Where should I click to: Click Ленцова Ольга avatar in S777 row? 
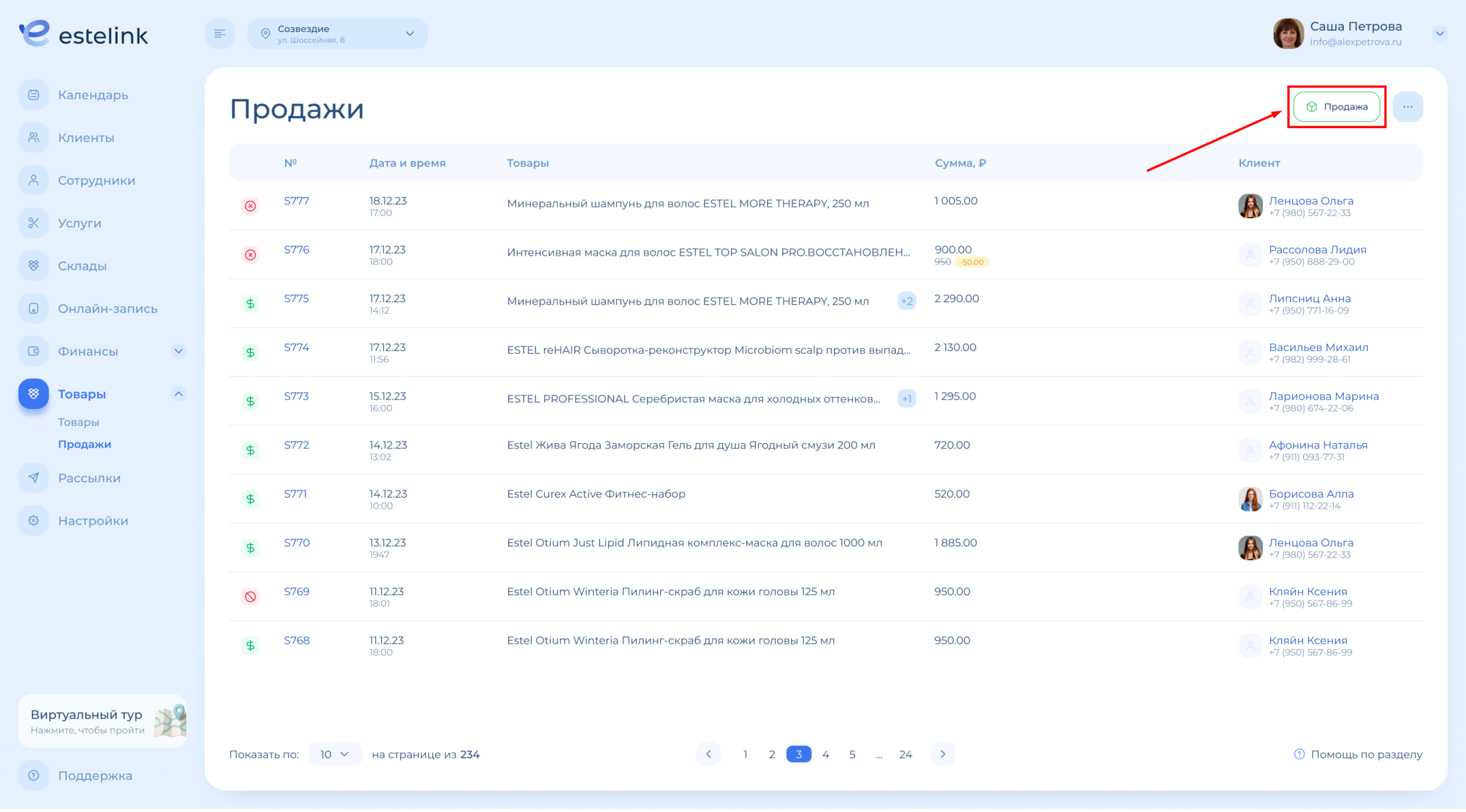pyautogui.click(x=1250, y=206)
